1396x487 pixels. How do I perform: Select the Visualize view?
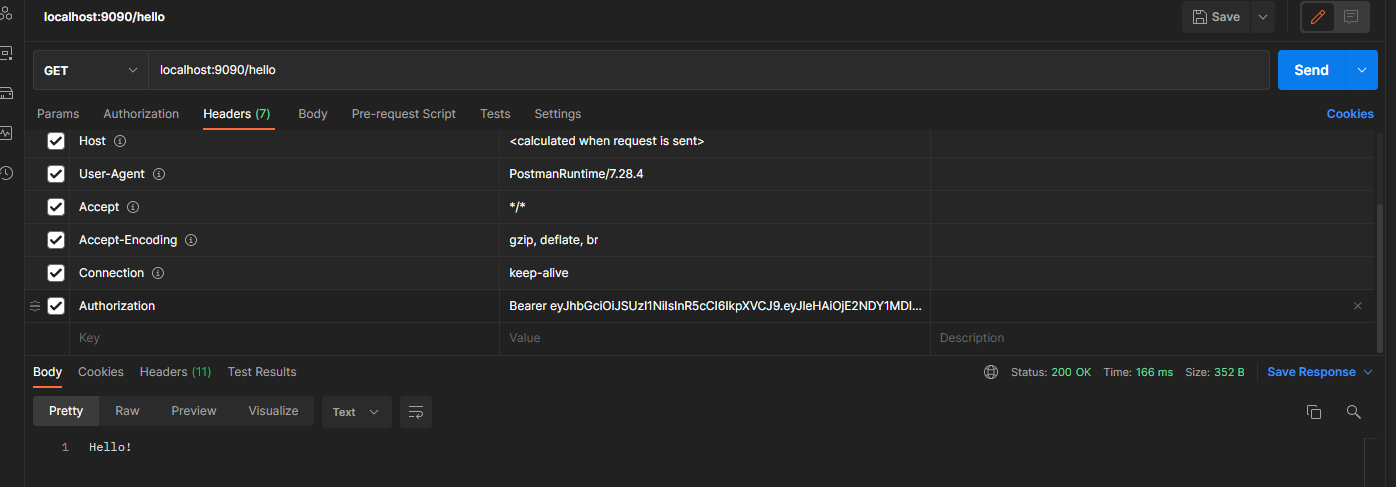pyautogui.click(x=274, y=411)
